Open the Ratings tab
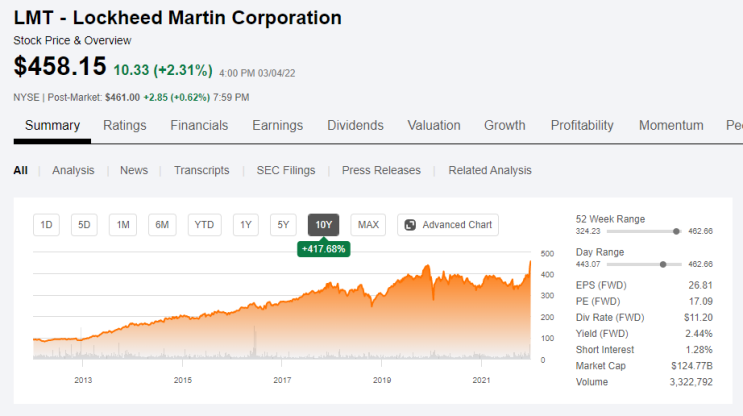Image resolution: width=743 pixels, height=416 pixels. [125, 126]
